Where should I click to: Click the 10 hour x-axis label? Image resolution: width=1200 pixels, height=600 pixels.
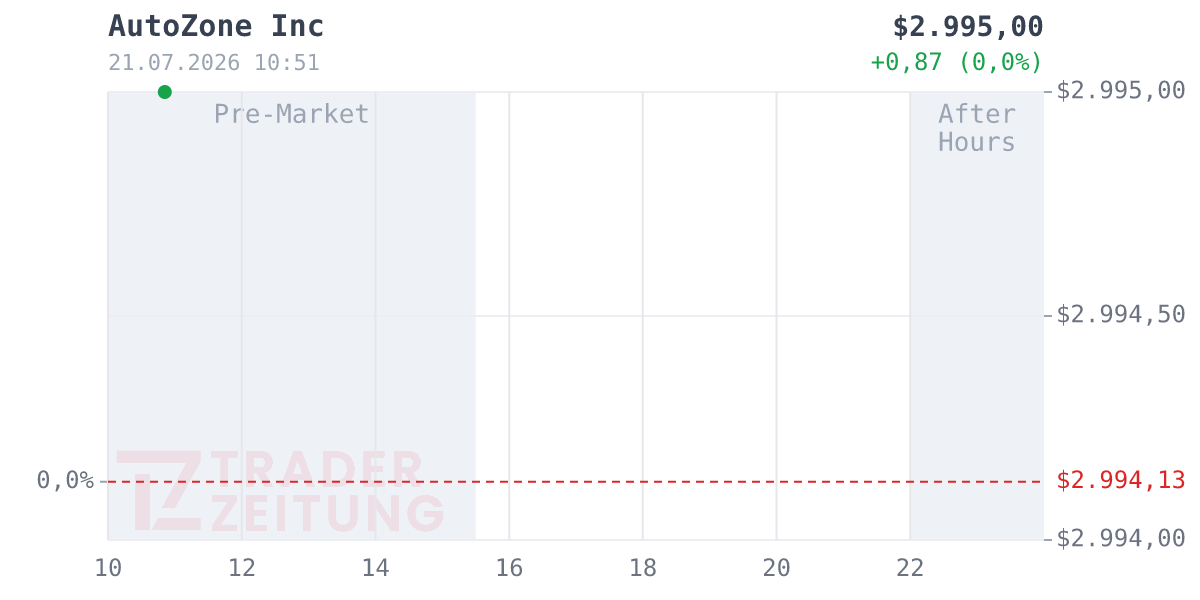pos(108,568)
